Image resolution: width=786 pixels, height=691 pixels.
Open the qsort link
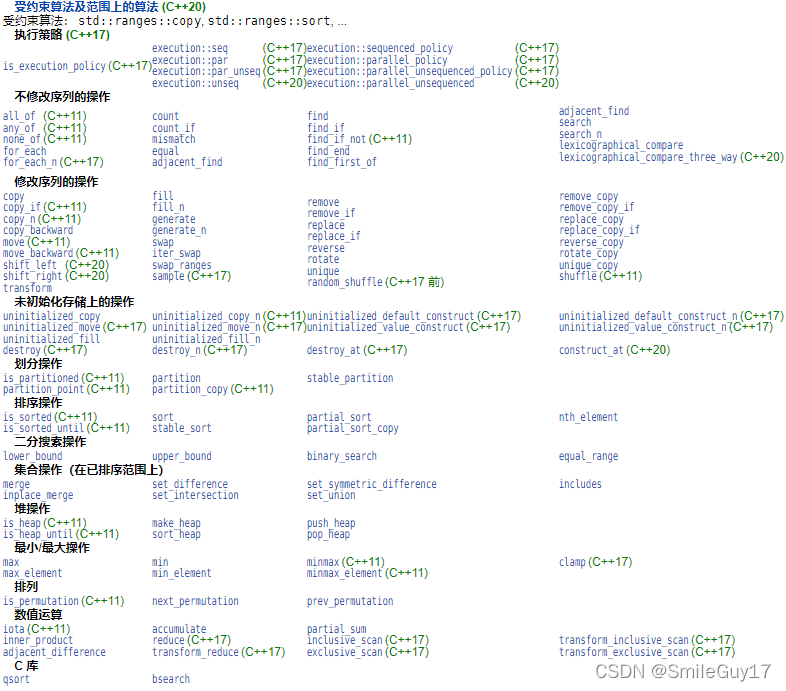16,679
